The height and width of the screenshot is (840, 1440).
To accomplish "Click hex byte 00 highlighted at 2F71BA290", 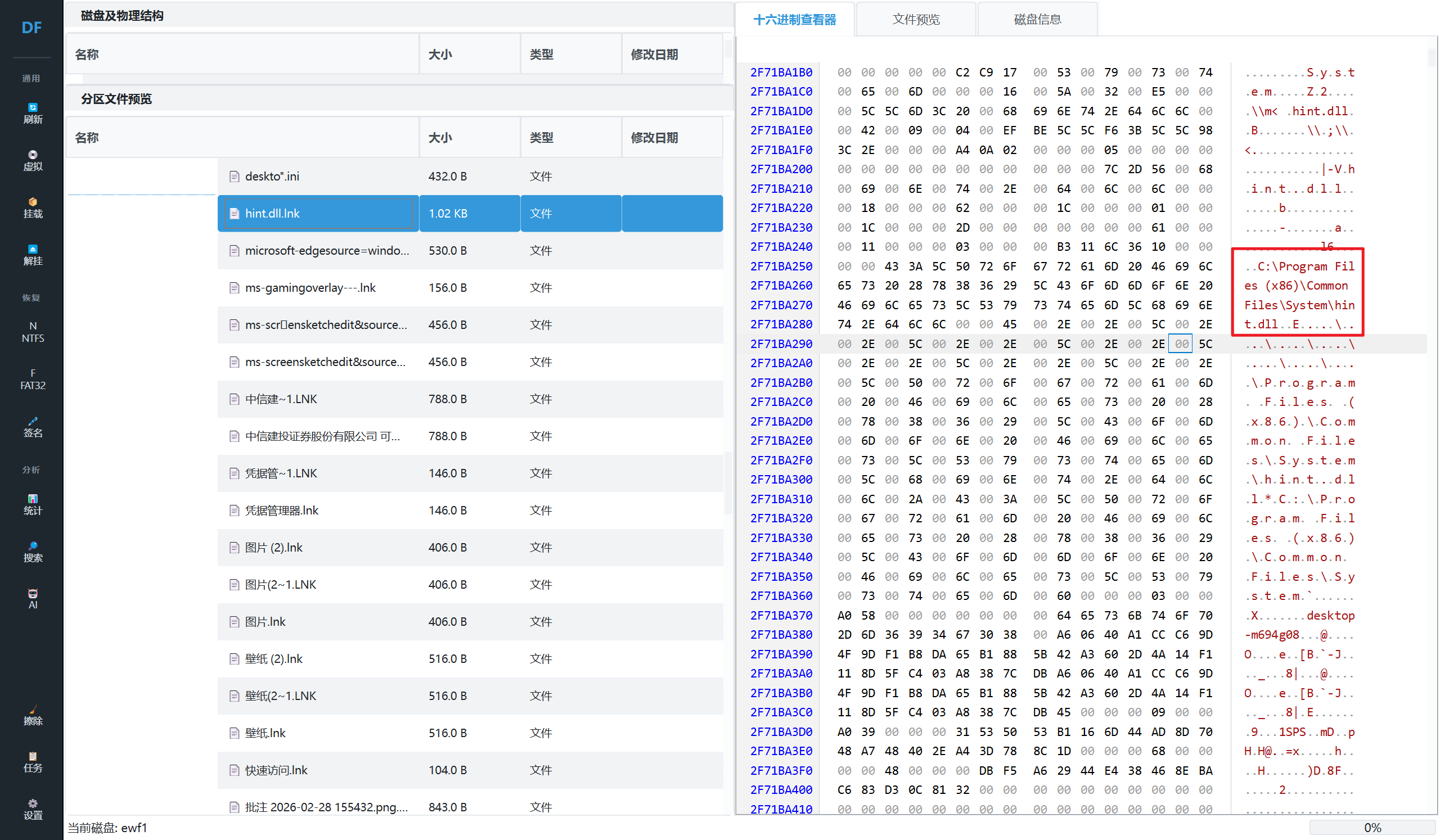I will [1181, 344].
